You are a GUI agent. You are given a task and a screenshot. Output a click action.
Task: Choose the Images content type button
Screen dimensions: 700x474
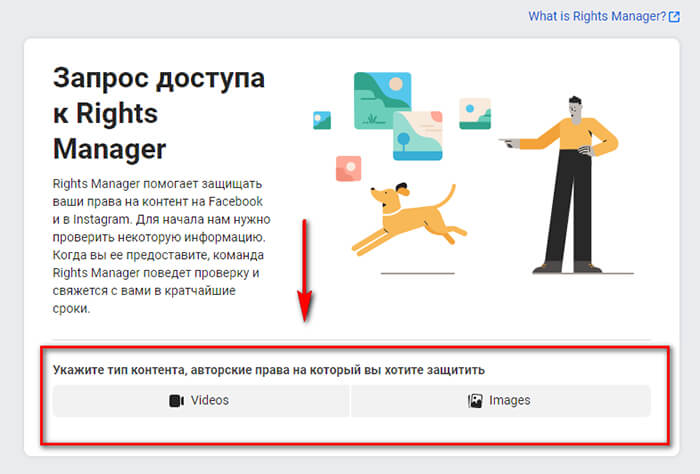[500, 401]
